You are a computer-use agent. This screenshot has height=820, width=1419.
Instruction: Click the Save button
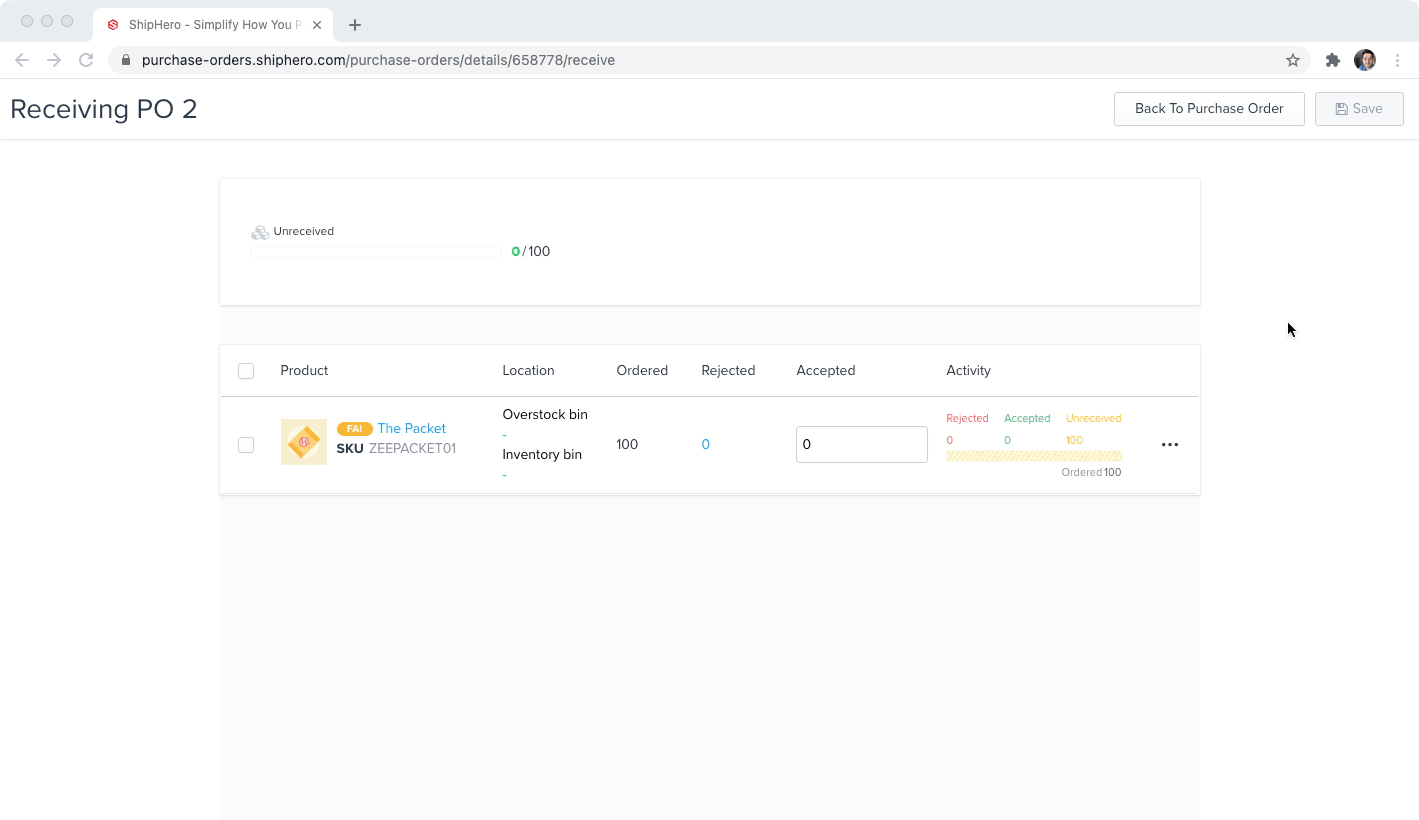pos(1359,109)
